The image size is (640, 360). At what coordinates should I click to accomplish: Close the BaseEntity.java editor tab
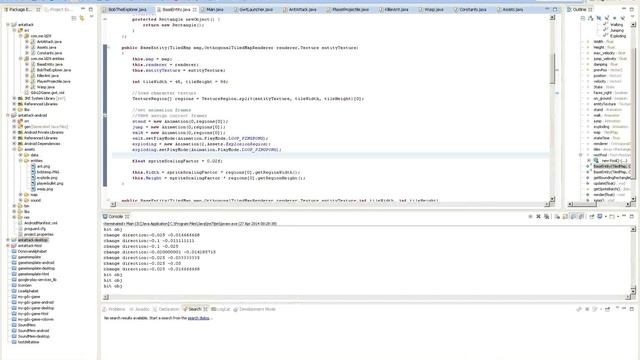coord(195,9)
